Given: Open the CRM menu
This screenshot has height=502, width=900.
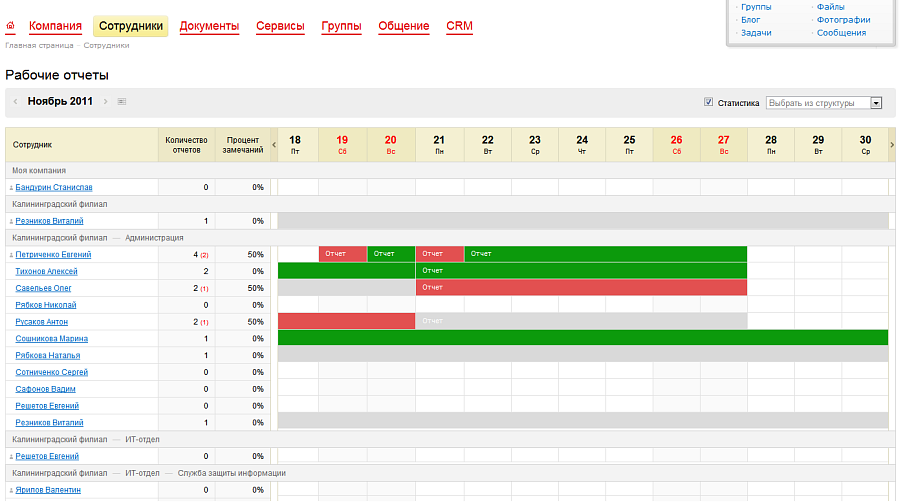Looking at the screenshot, I should [x=459, y=26].
